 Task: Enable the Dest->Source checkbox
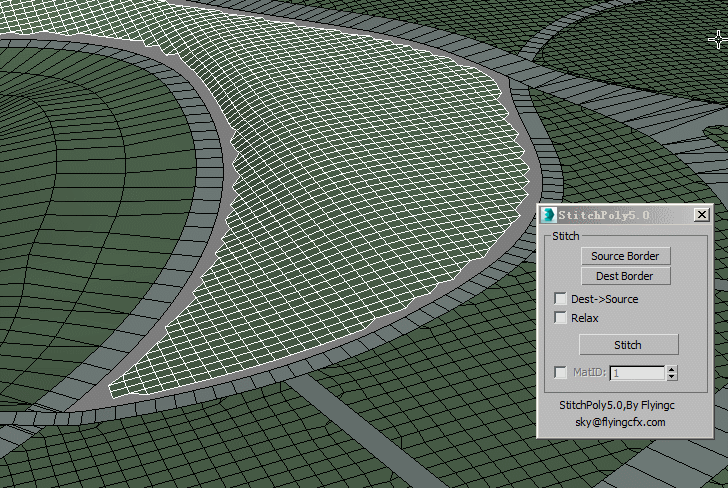click(560, 299)
